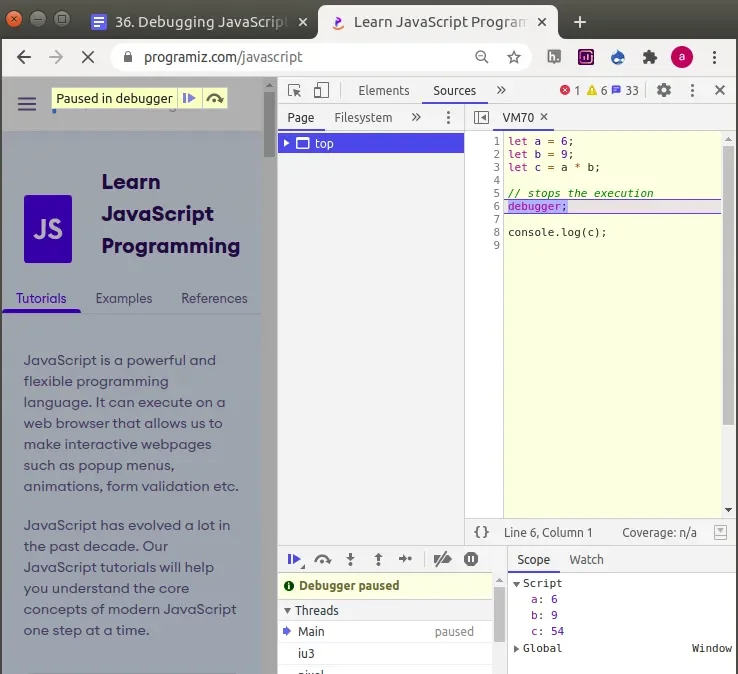Screen dimensions: 738x674
Task: Open the Examples tab on the page
Action: click(x=124, y=298)
